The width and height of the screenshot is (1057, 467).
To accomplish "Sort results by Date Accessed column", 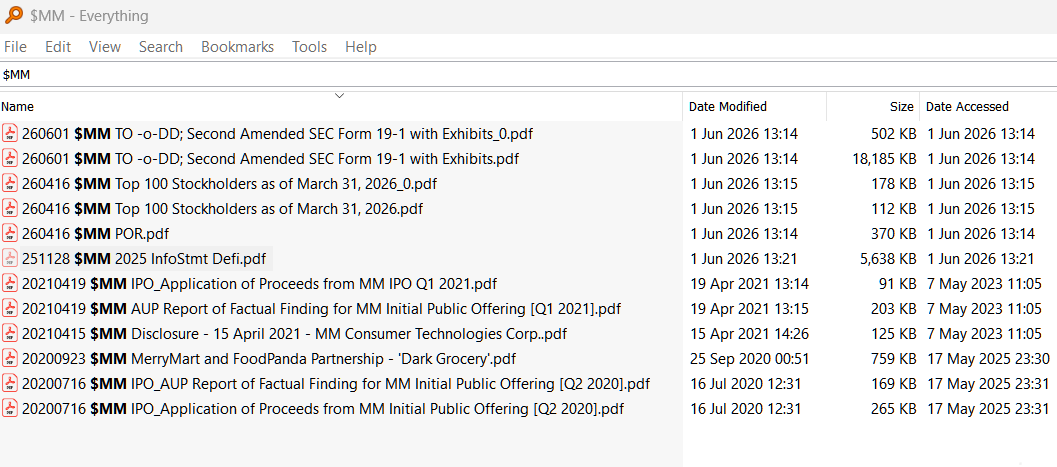I will pyautogui.click(x=988, y=106).
